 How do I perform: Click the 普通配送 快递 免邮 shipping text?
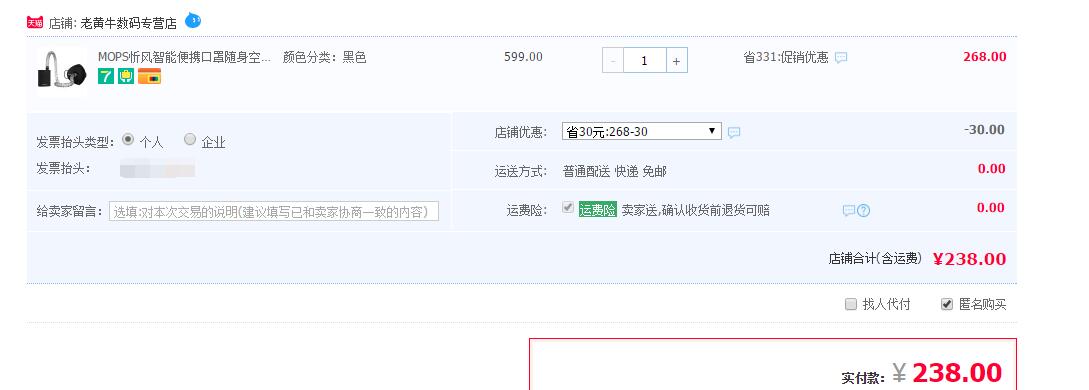(615, 171)
